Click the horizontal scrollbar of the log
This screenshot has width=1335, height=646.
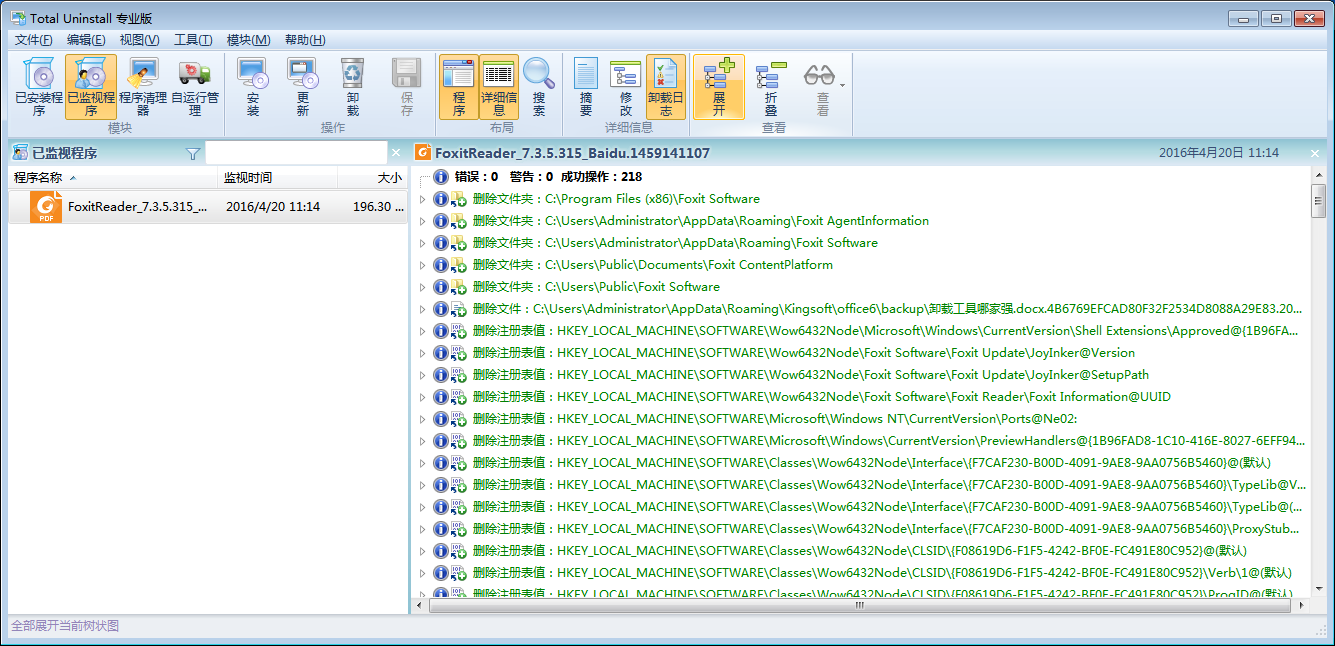pyautogui.click(x=858, y=606)
